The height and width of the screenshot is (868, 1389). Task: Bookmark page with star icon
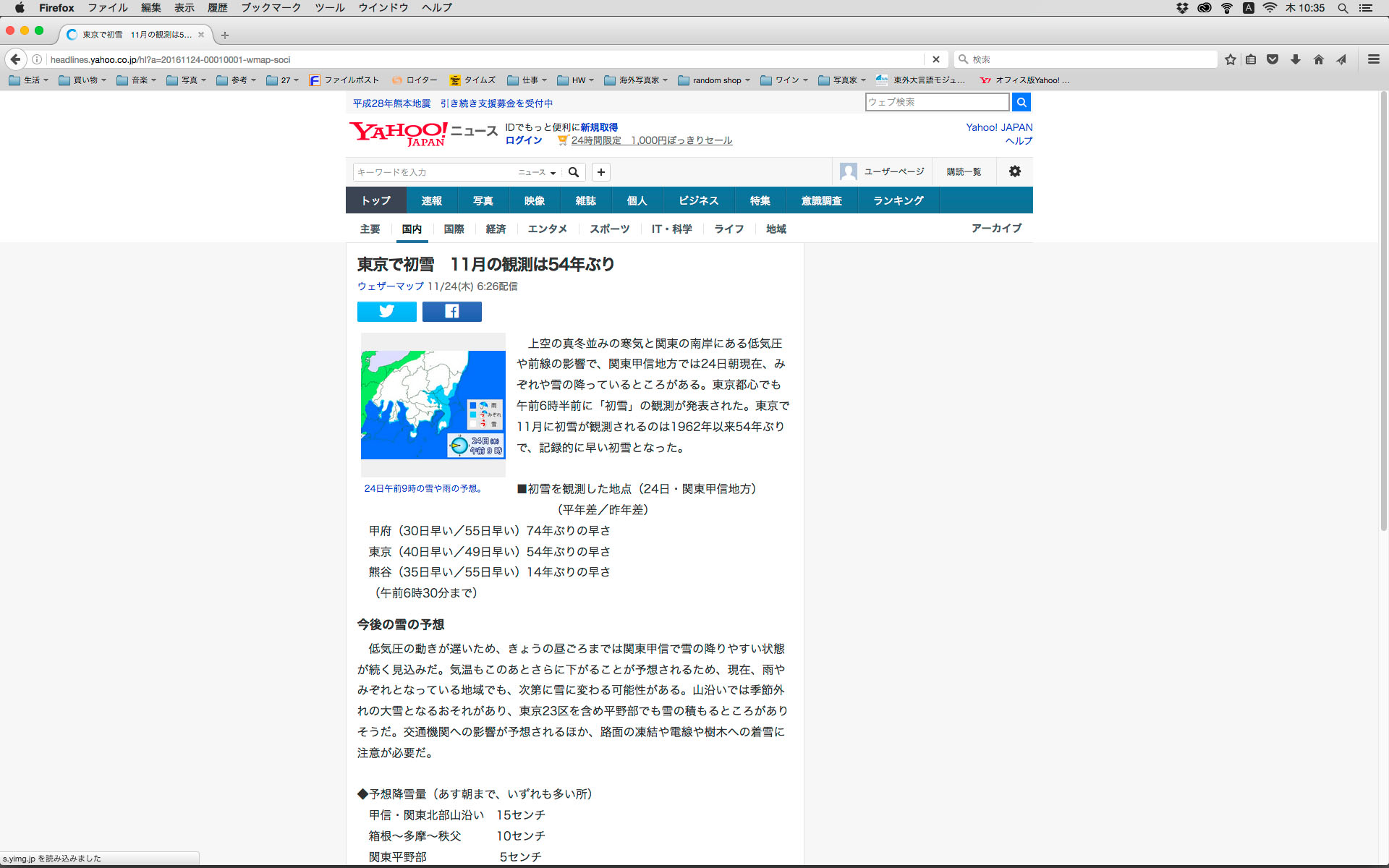1230,59
